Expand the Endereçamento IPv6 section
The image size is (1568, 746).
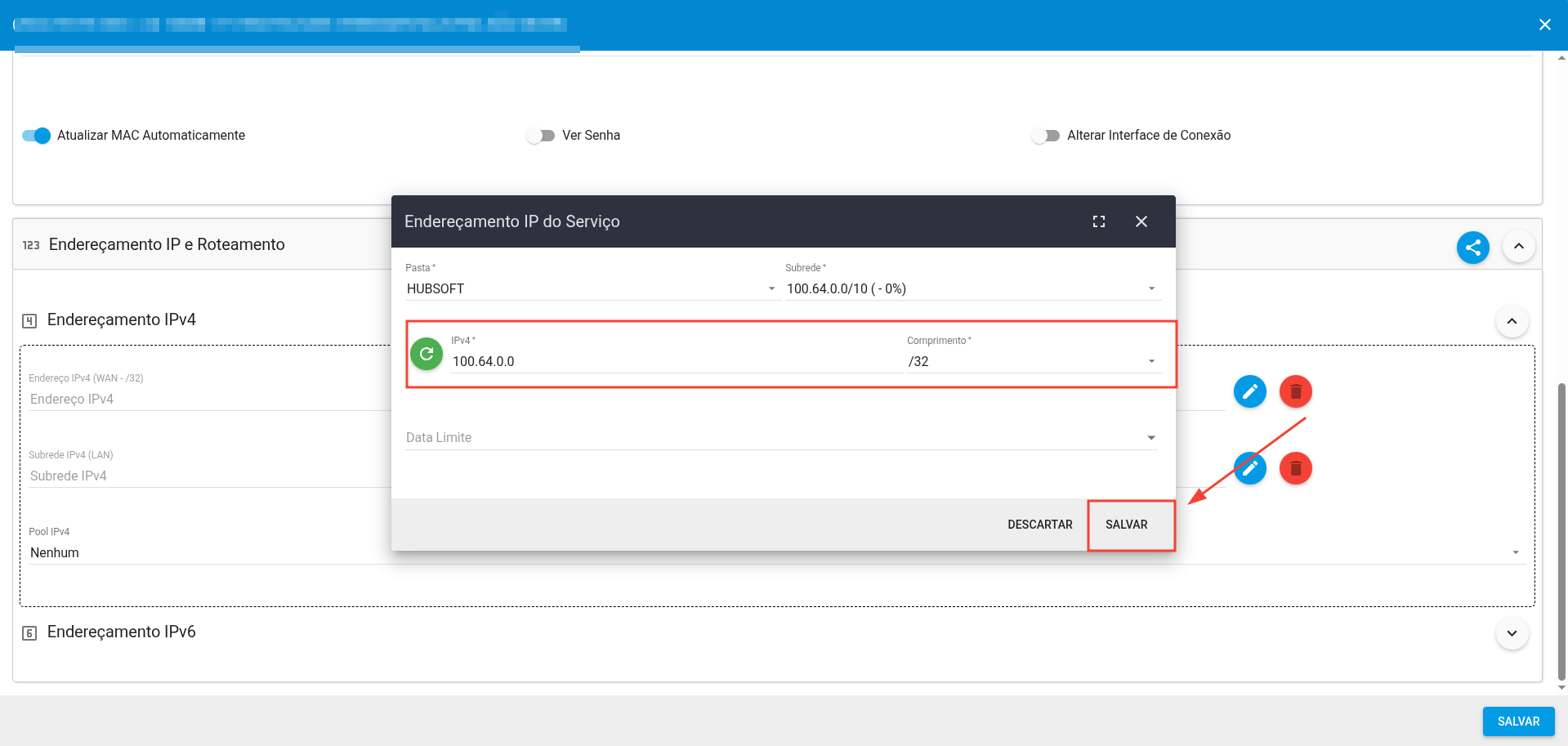[x=1512, y=633]
